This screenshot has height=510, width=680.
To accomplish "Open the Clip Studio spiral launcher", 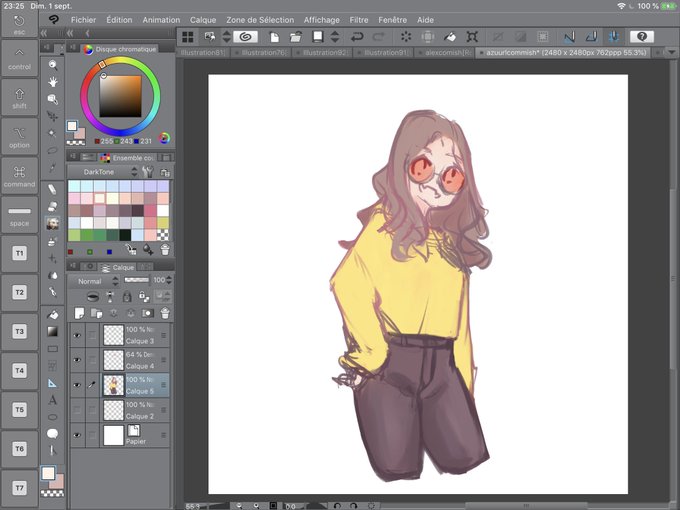I will [x=245, y=37].
